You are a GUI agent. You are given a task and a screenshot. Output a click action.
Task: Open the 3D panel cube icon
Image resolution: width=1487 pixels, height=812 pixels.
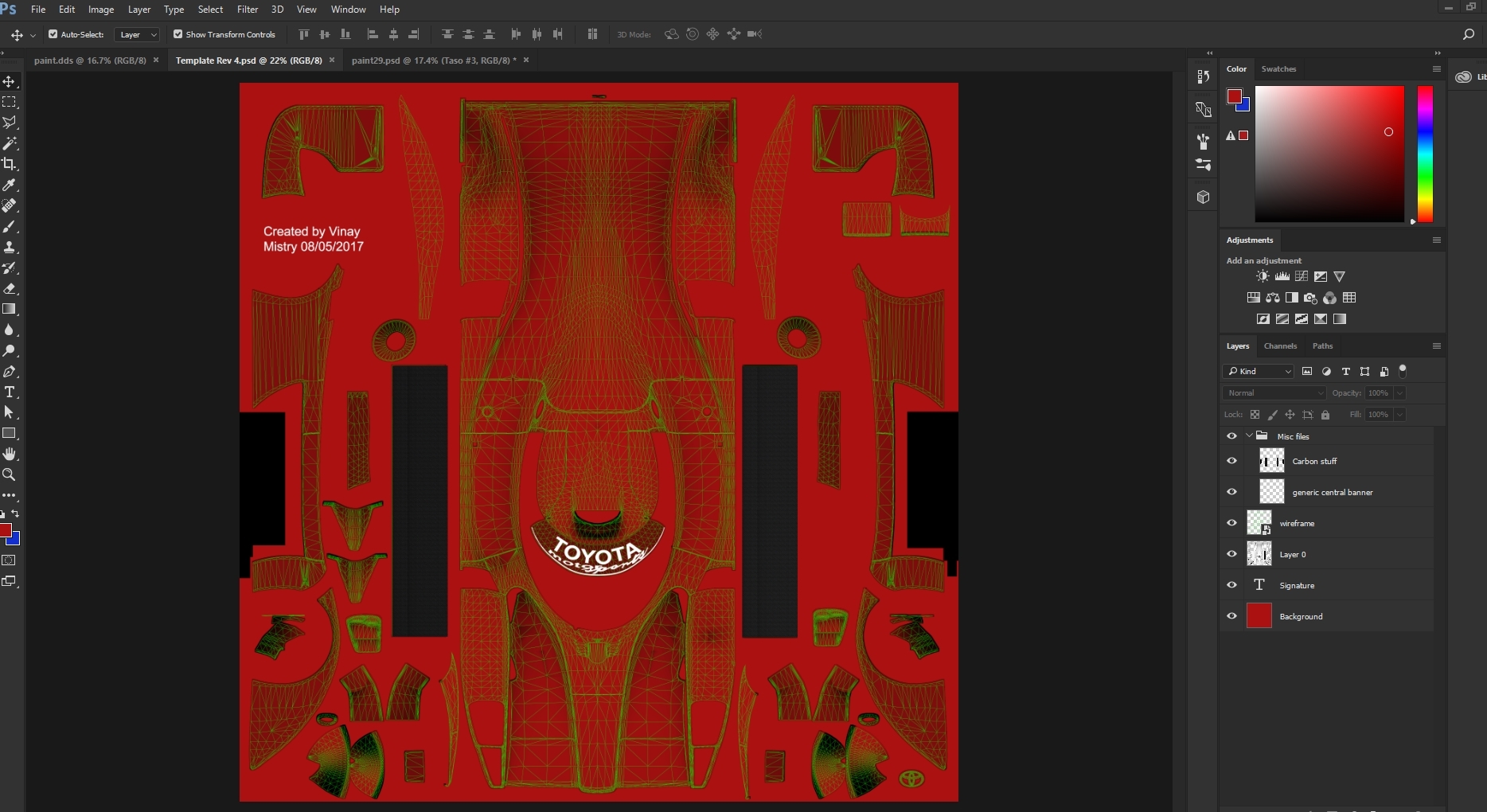click(1204, 197)
